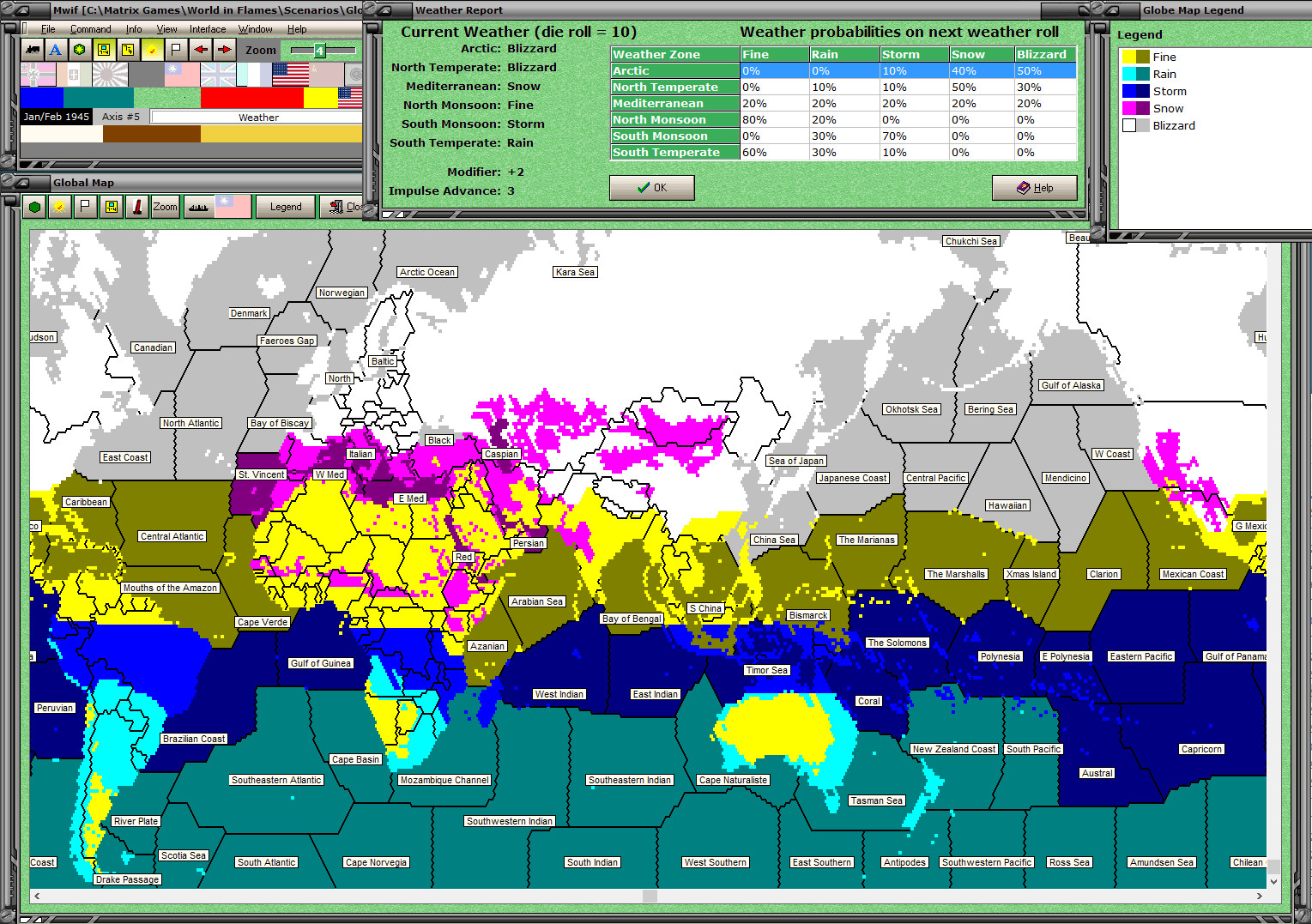Click the map scrollbar left arrow

(x=37, y=896)
